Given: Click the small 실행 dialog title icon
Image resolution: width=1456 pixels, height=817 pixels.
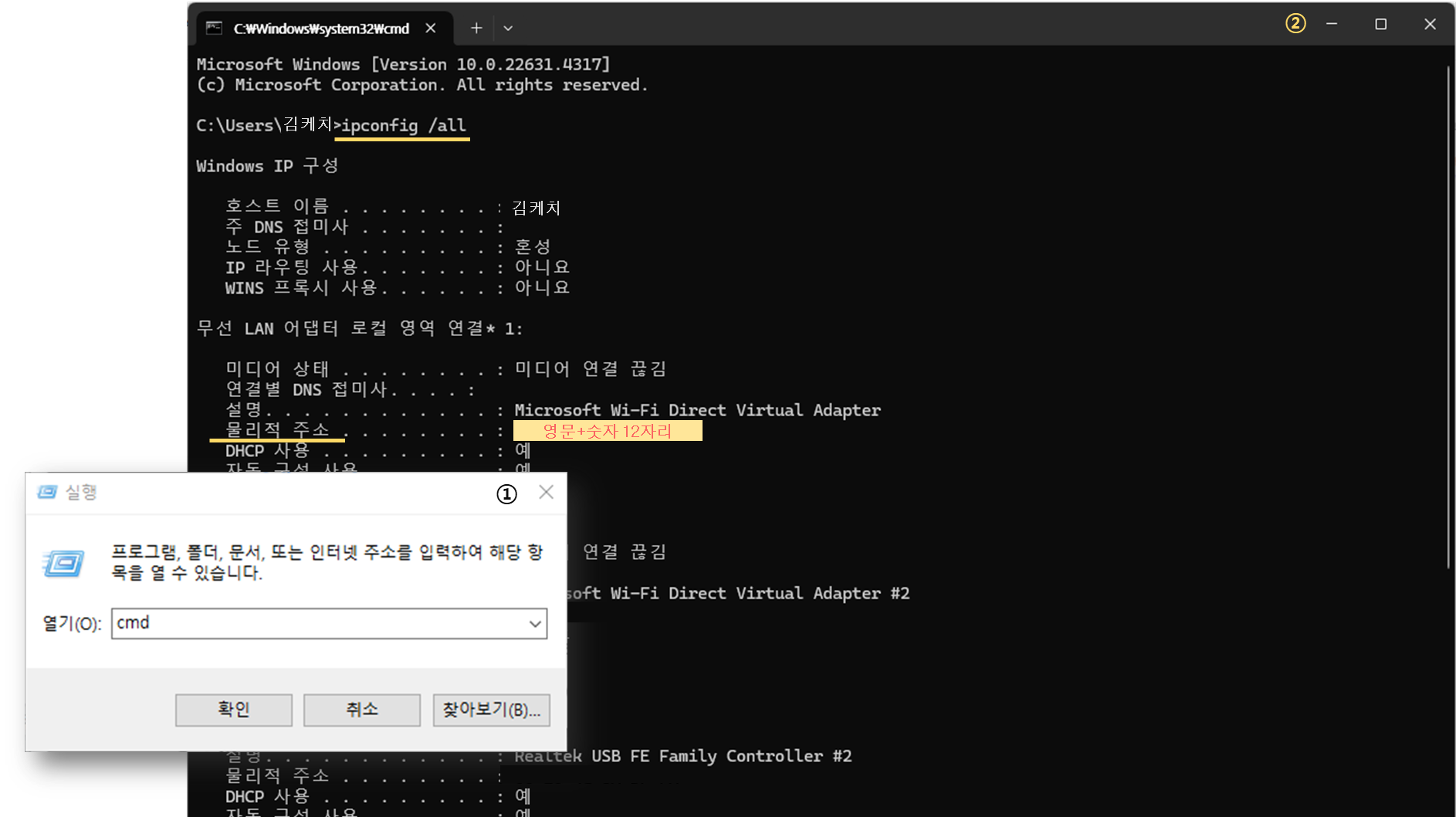Looking at the screenshot, I should pos(47,493).
